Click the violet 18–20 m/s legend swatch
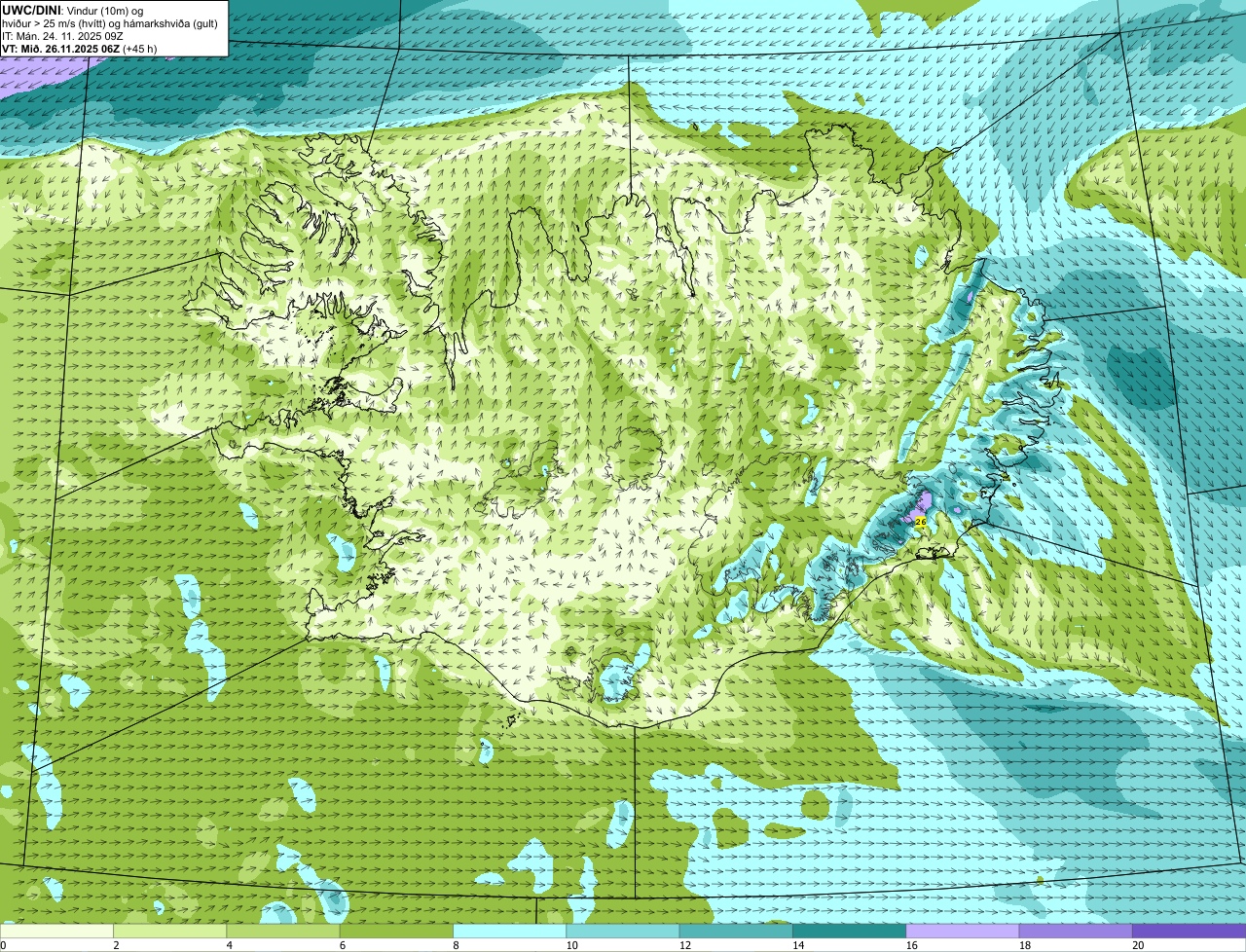 [1076, 931]
